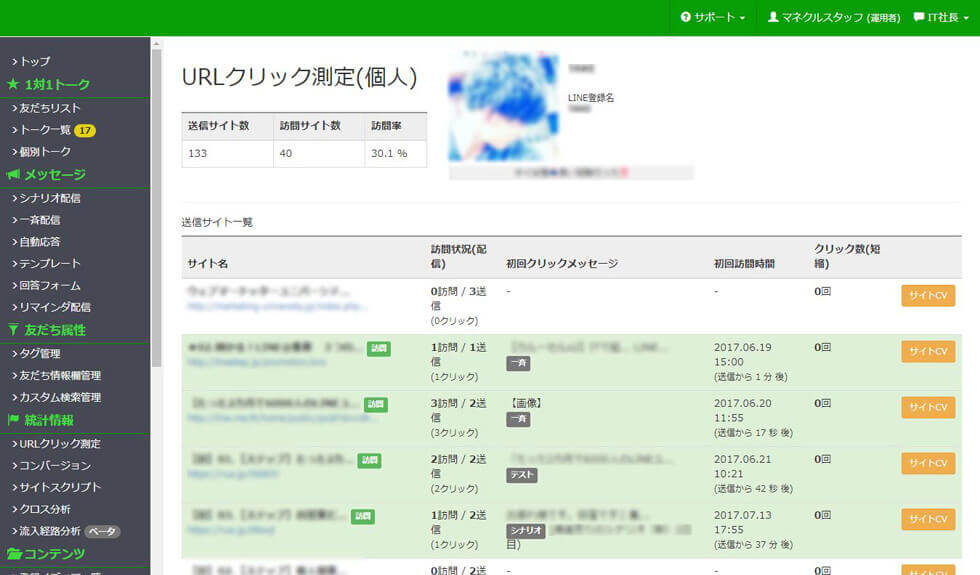This screenshot has width=980, height=575.
Task: Click the 一斉 tag under 【画像】
Action: point(518,419)
